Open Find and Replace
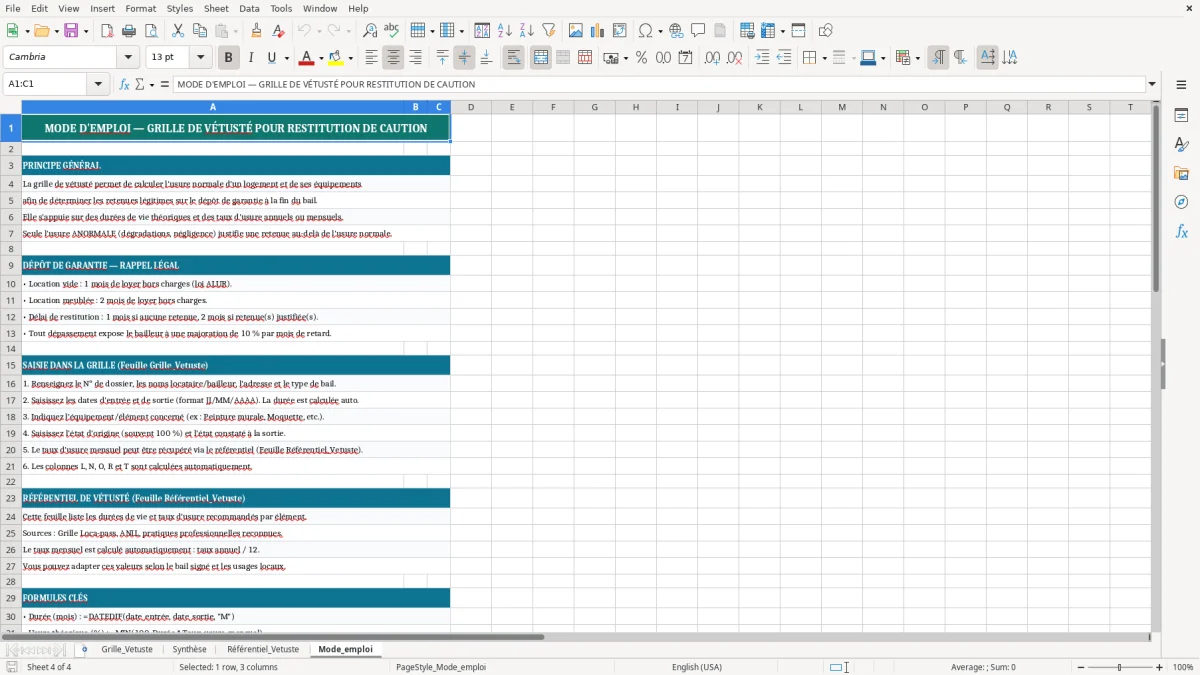 point(370,31)
